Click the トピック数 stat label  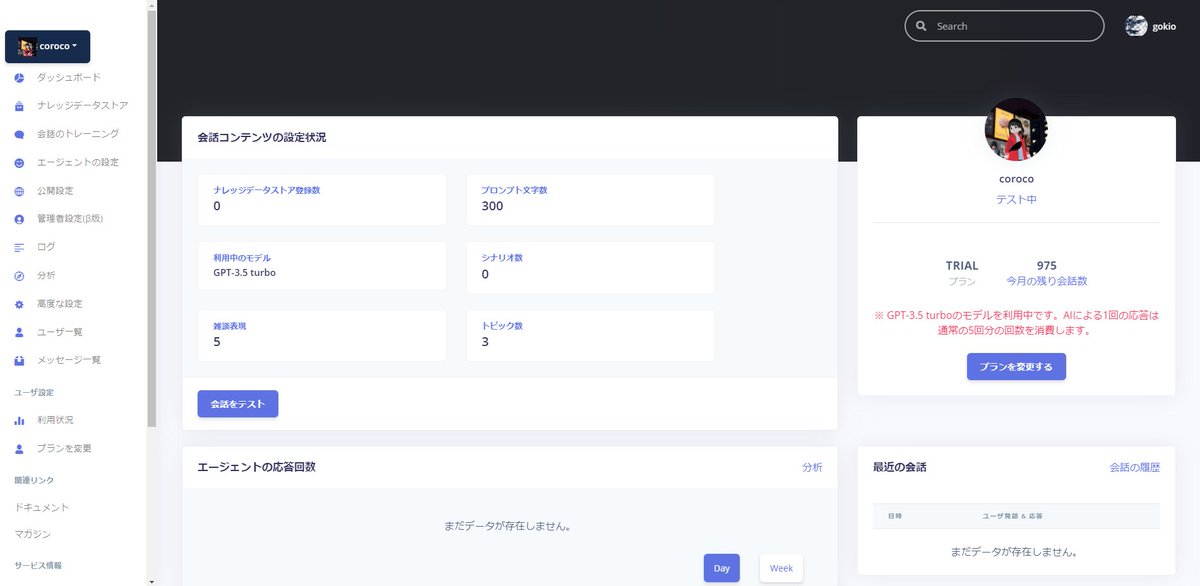(x=502, y=326)
